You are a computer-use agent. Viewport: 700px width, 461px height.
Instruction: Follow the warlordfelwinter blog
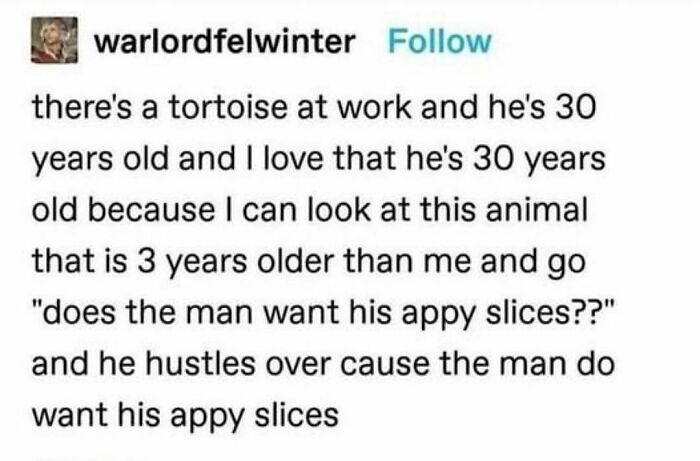(438, 42)
